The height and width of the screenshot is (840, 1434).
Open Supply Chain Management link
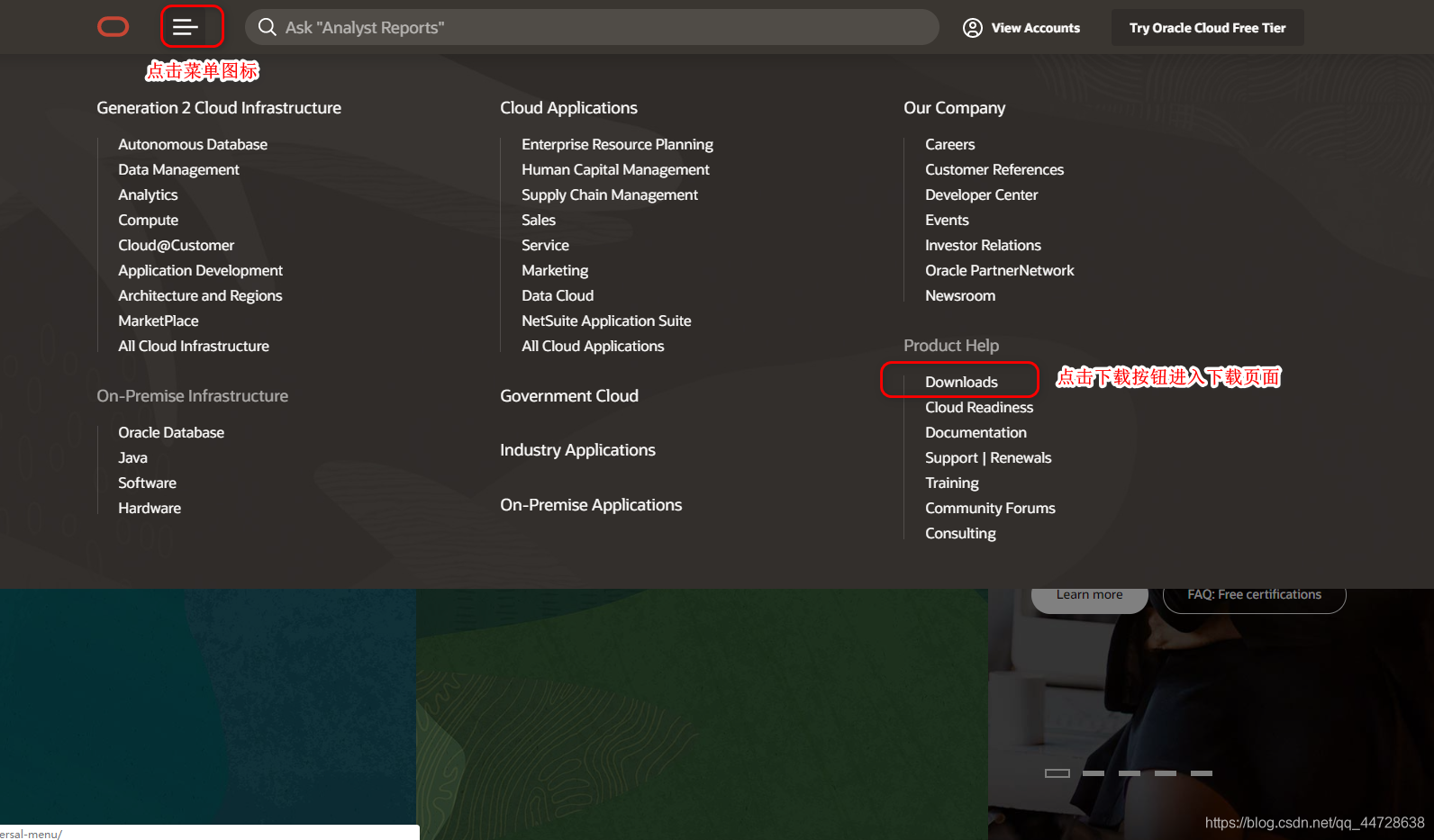[610, 194]
